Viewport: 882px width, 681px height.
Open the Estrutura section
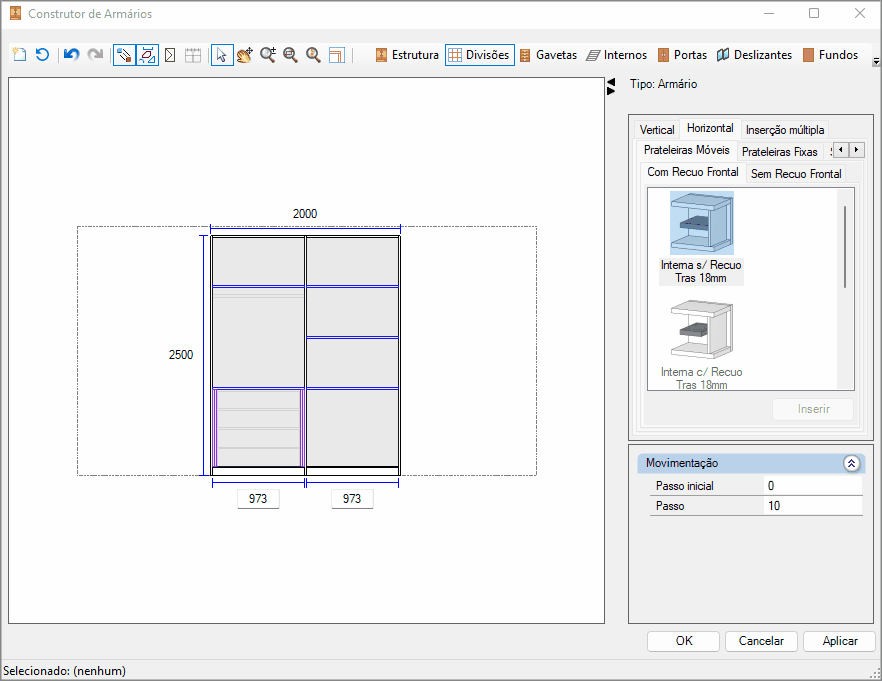(x=407, y=55)
